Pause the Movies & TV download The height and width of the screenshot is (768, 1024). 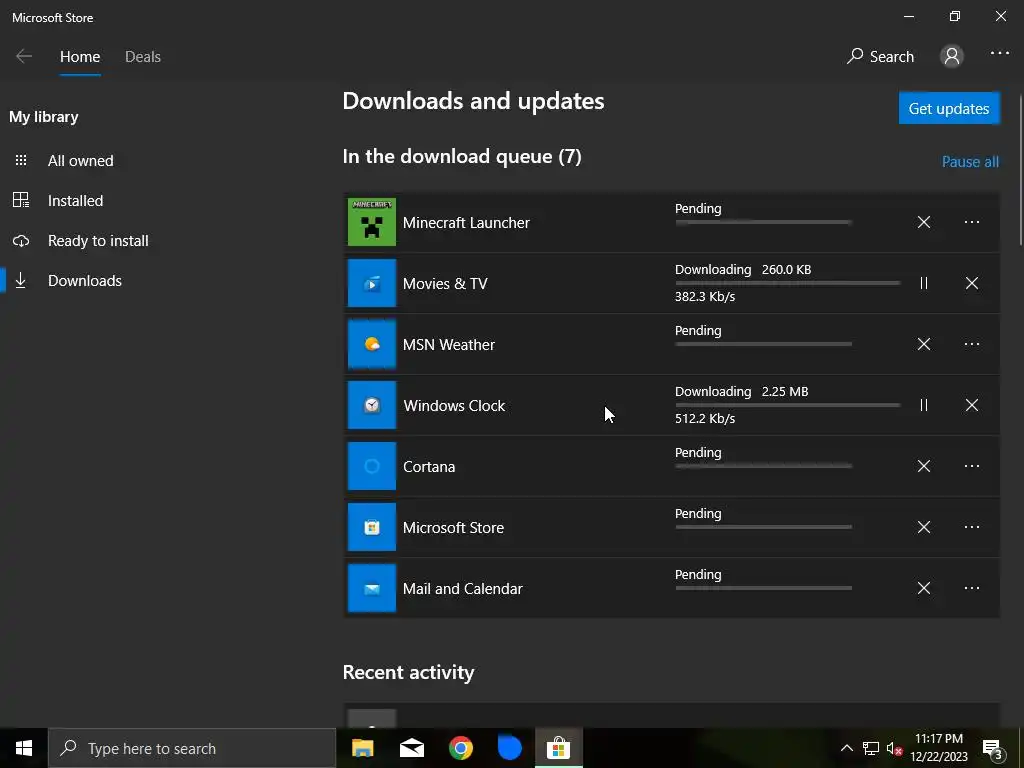923,283
